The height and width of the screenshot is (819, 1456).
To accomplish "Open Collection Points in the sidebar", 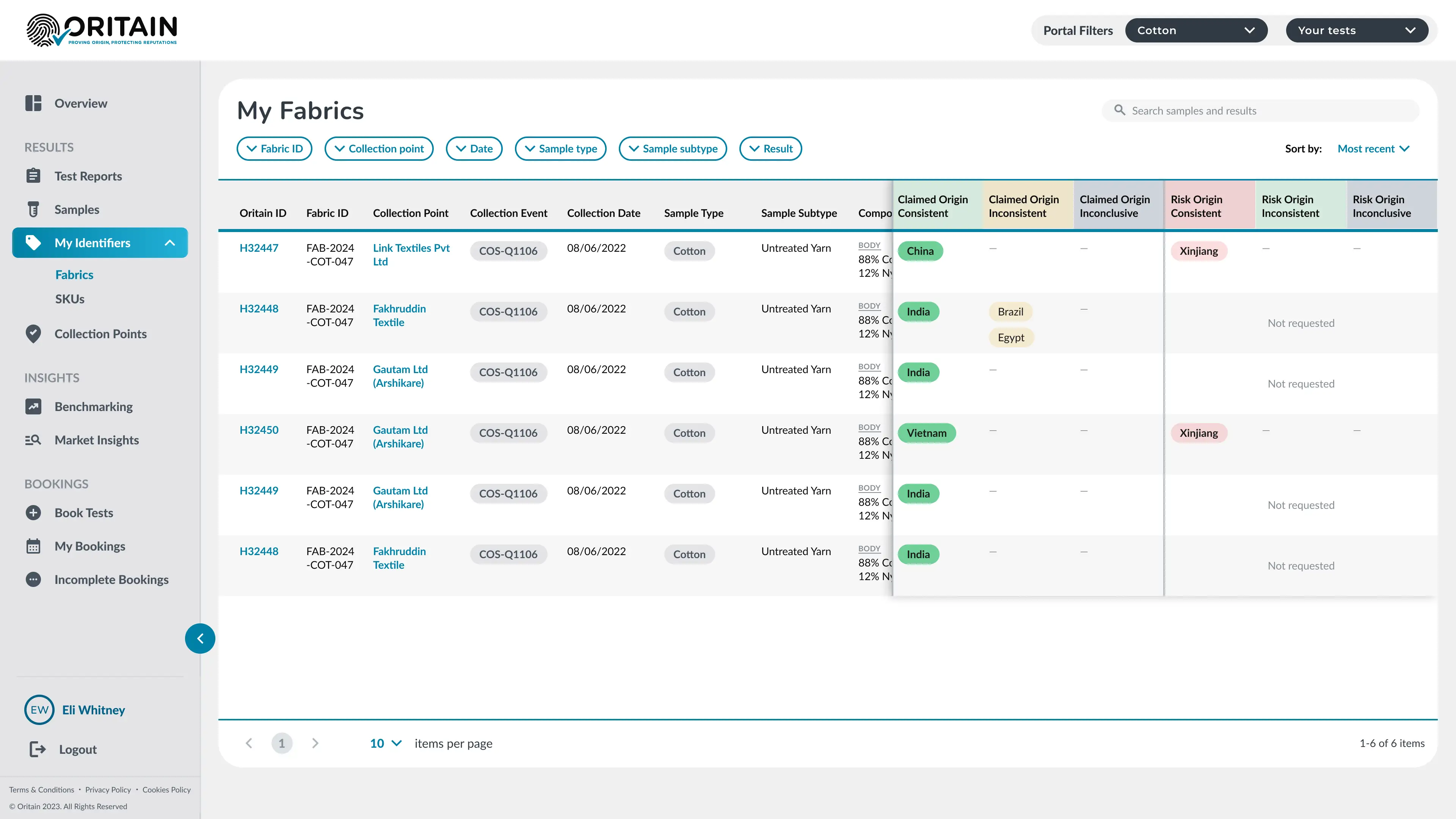I will (100, 334).
